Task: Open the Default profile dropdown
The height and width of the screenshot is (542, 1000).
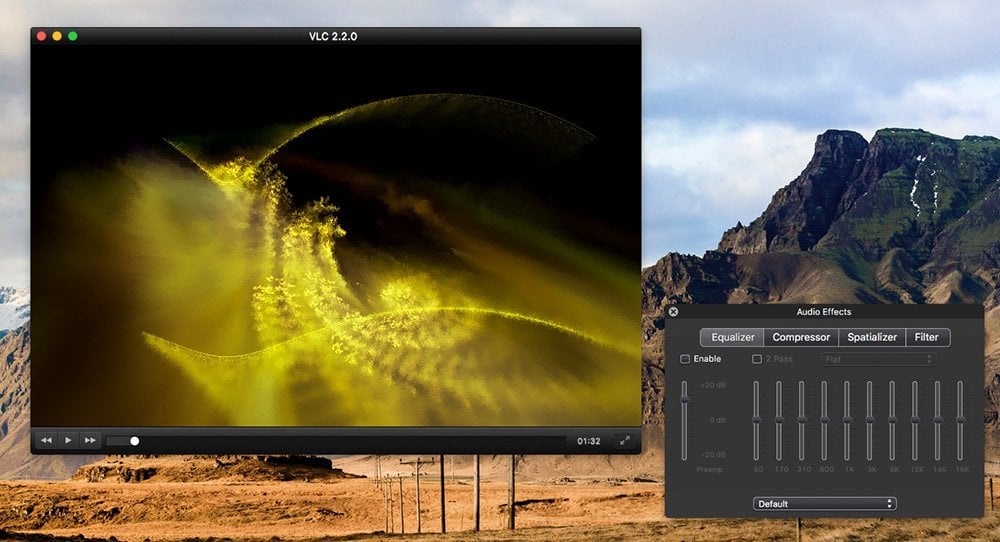Action: tap(825, 504)
